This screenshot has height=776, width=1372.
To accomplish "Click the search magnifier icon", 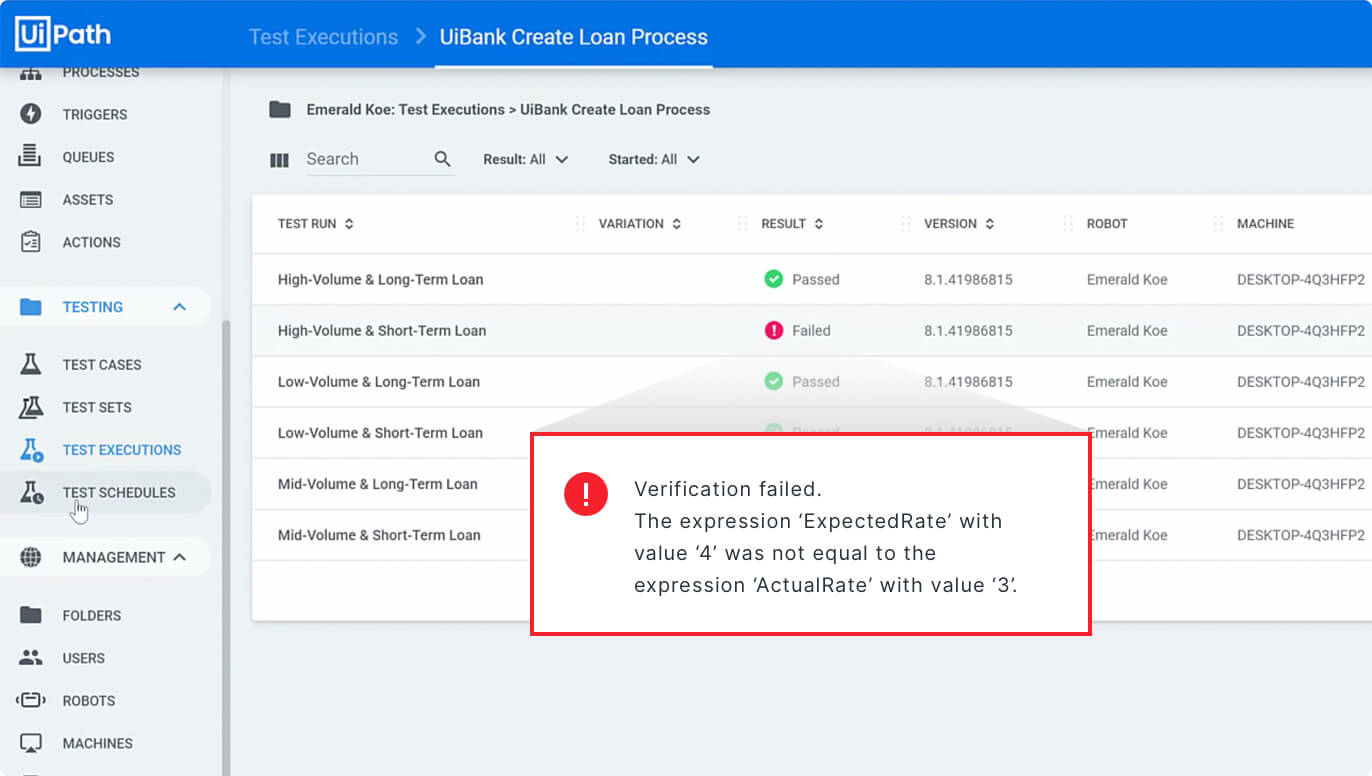I will (x=443, y=159).
